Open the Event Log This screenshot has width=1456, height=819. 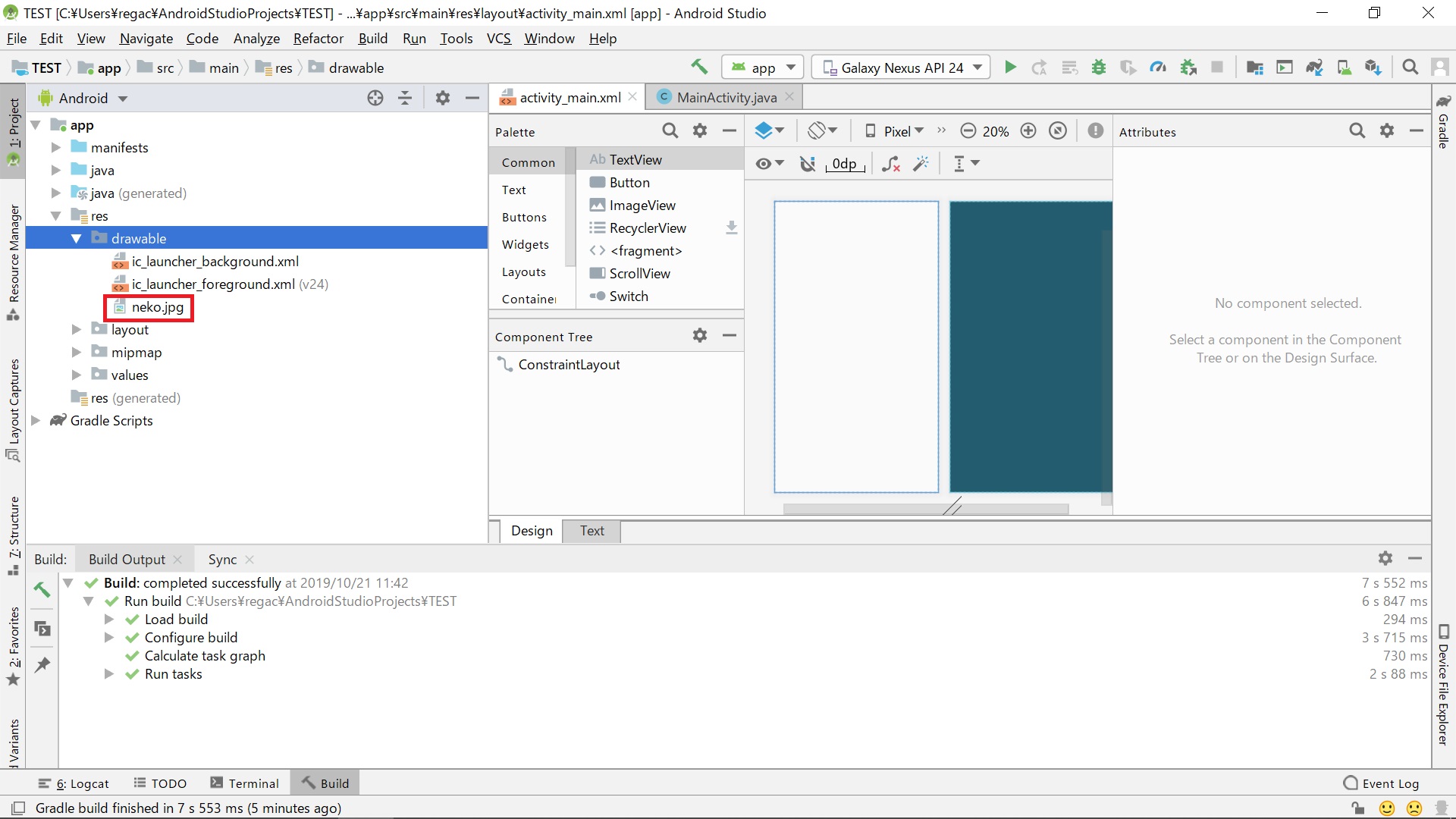tap(1381, 783)
